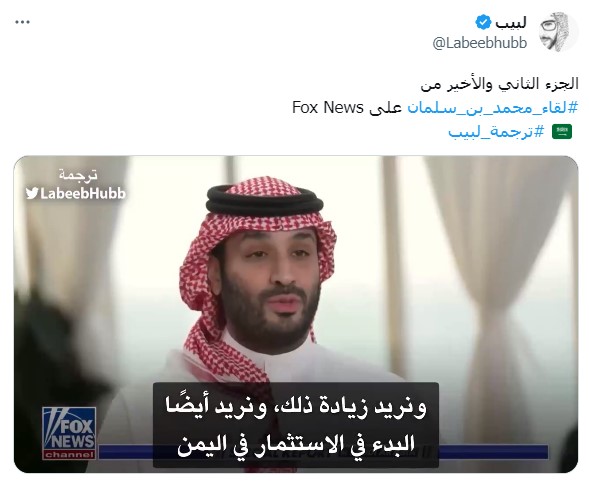Open the three-dot more options menu

click(23, 22)
